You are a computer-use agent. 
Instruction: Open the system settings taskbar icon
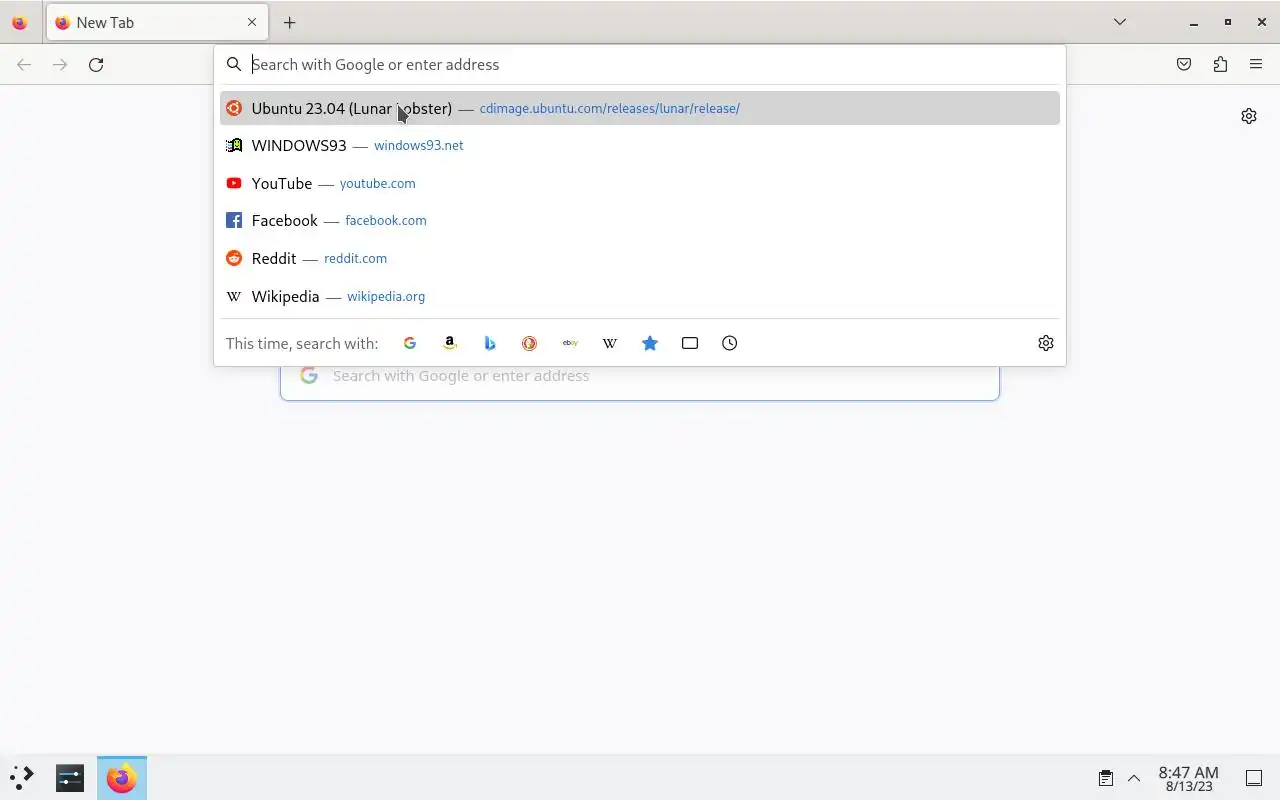70,778
